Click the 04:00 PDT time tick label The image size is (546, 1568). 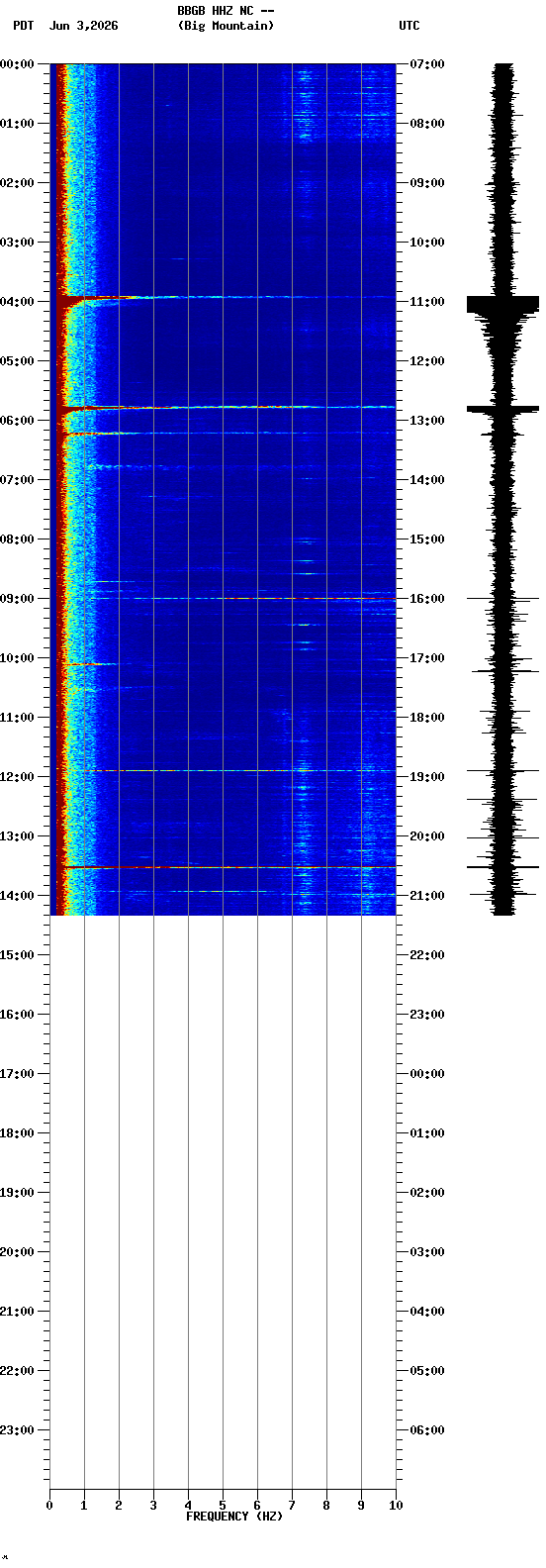[17, 302]
